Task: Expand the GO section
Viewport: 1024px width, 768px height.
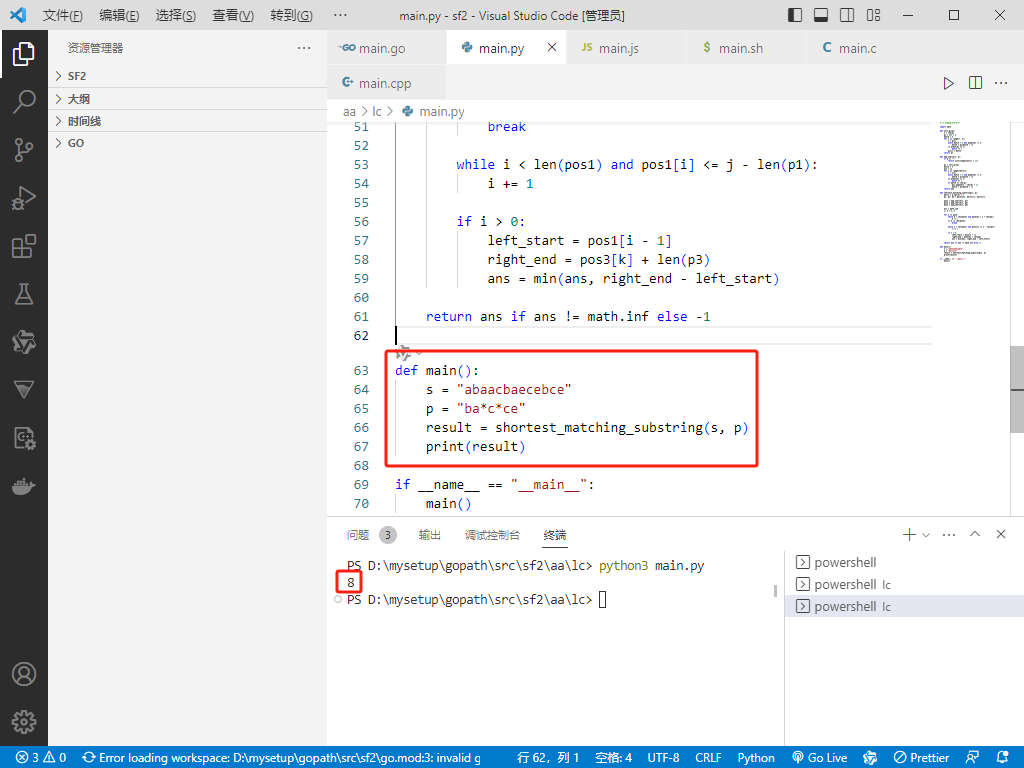Action: 187,143
